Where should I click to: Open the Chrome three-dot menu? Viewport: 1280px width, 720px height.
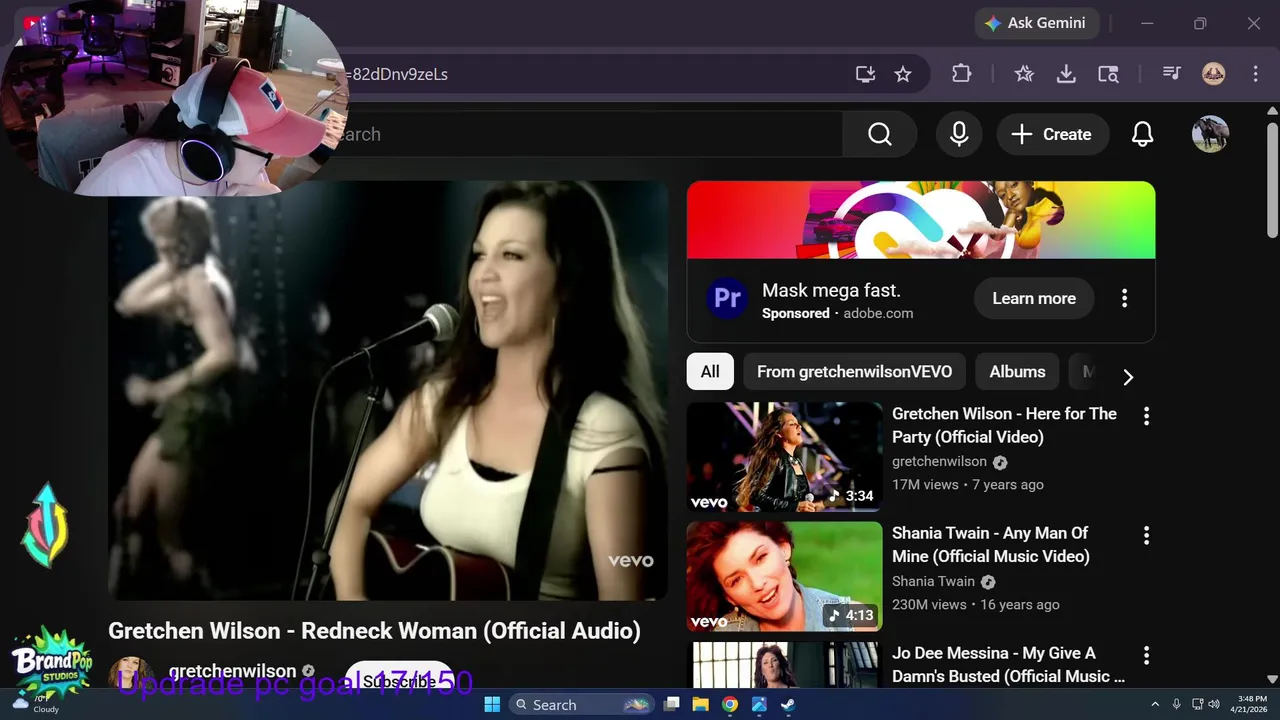1255,74
